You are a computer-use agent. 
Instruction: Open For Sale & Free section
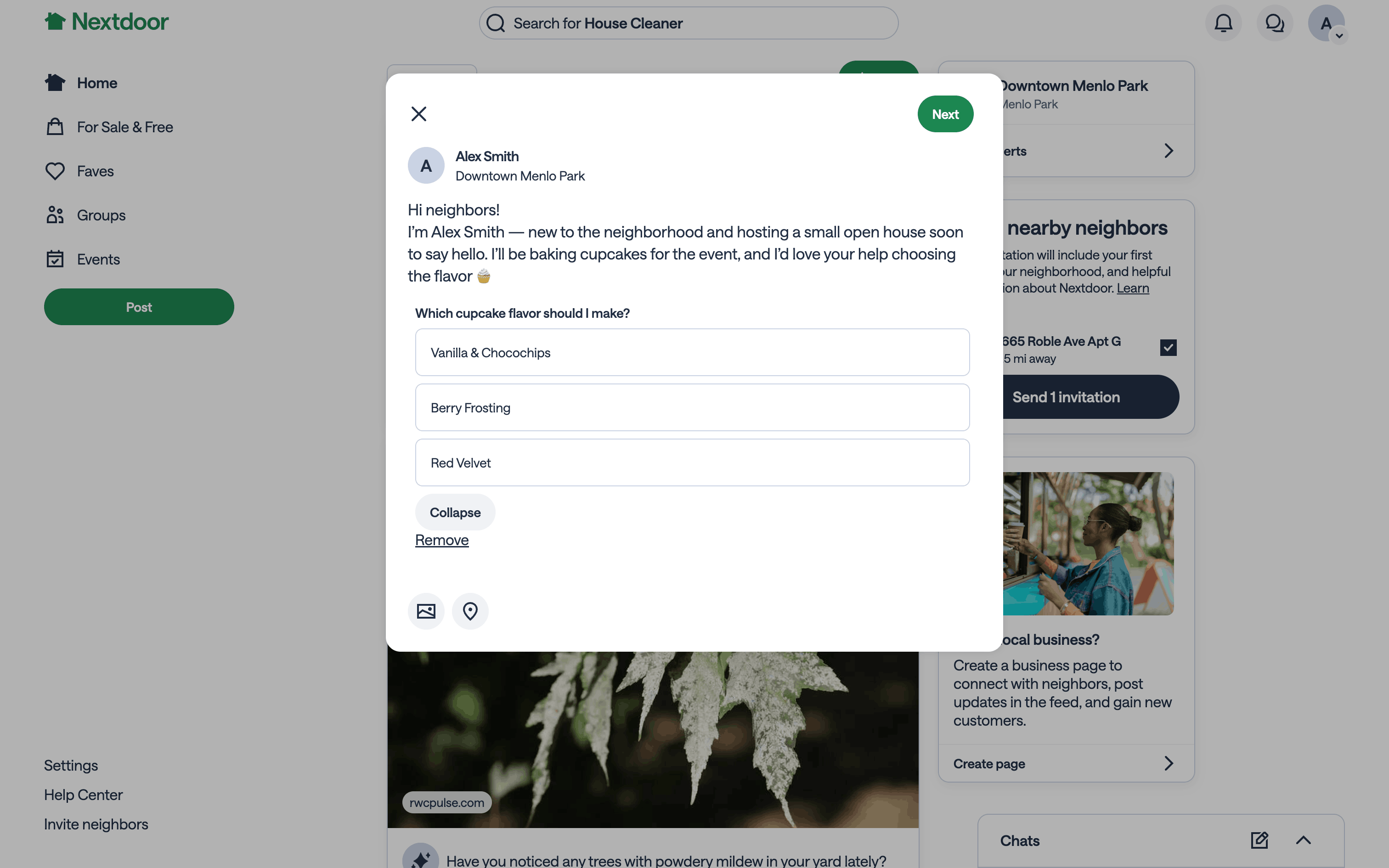pos(124,127)
